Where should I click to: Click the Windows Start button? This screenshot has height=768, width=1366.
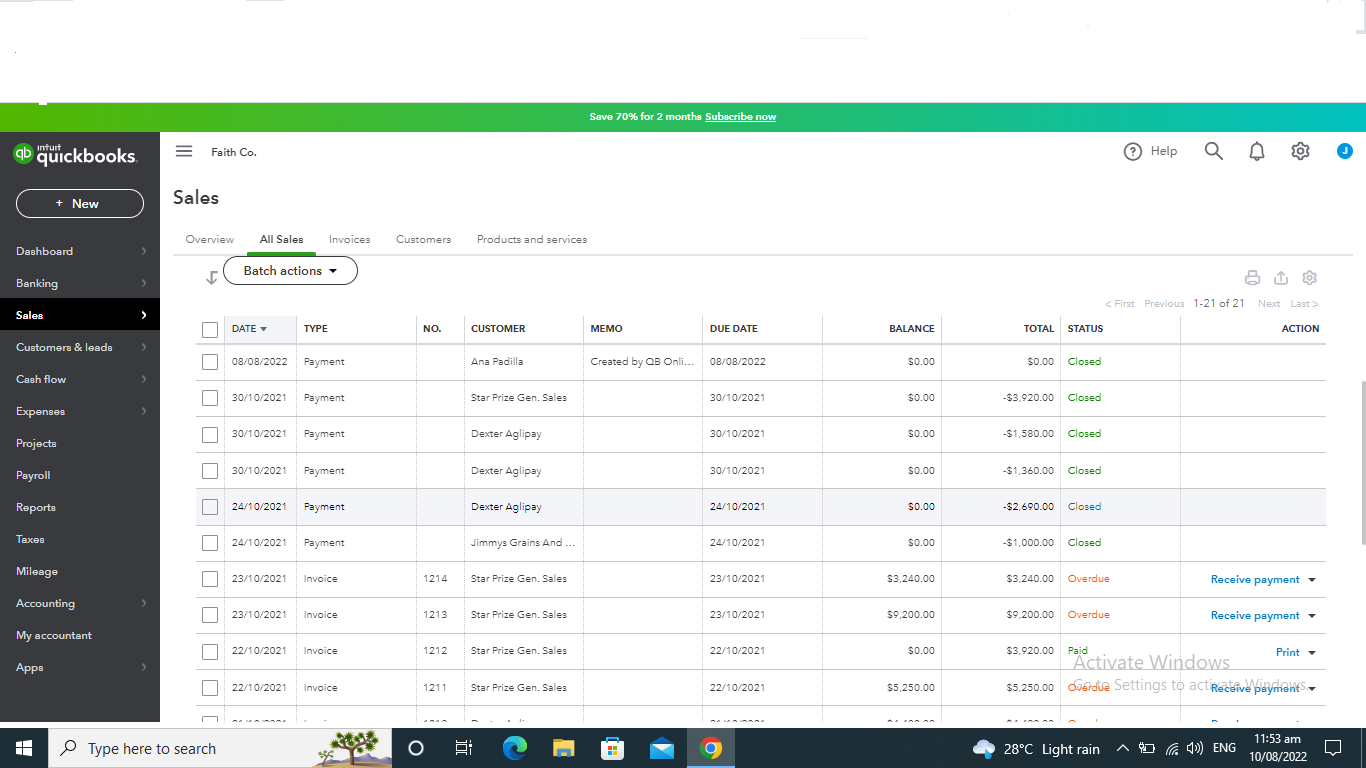click(24, 748)
